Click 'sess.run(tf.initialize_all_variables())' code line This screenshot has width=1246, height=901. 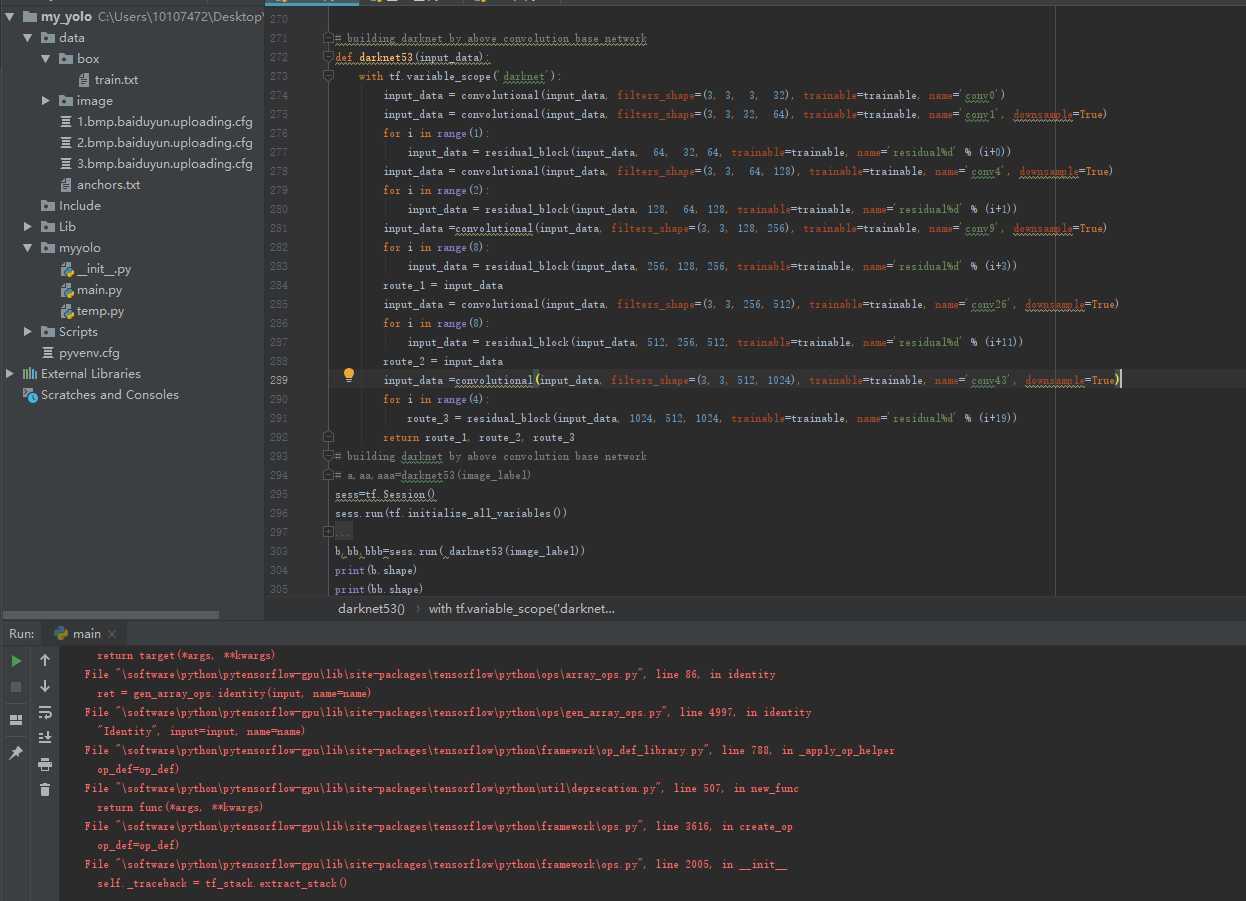coord(451,513)
